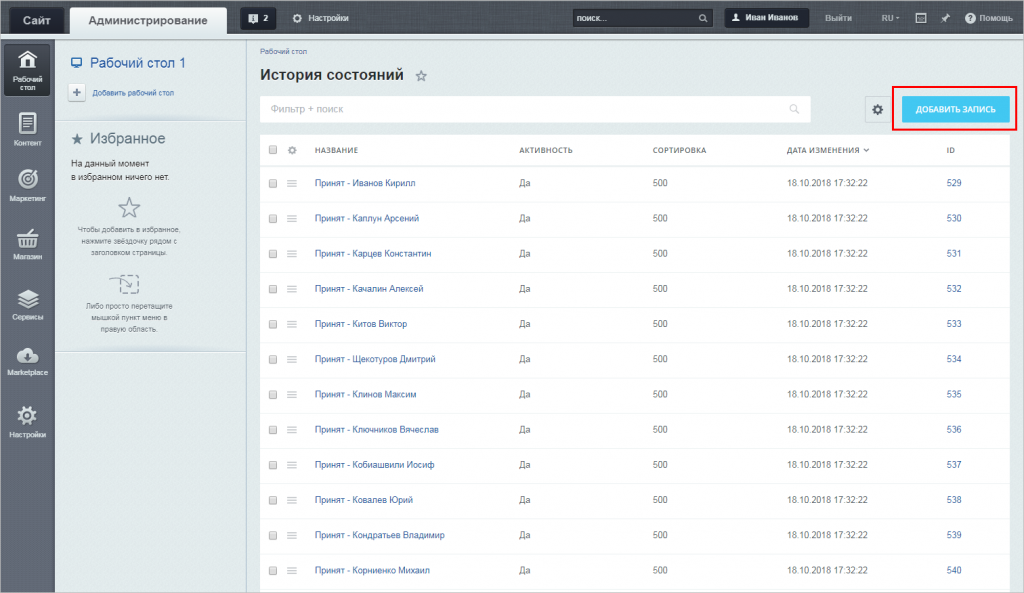Check the box for Принят - Китов Виктор
The image size is (1024, 593).
coord(273,325)
